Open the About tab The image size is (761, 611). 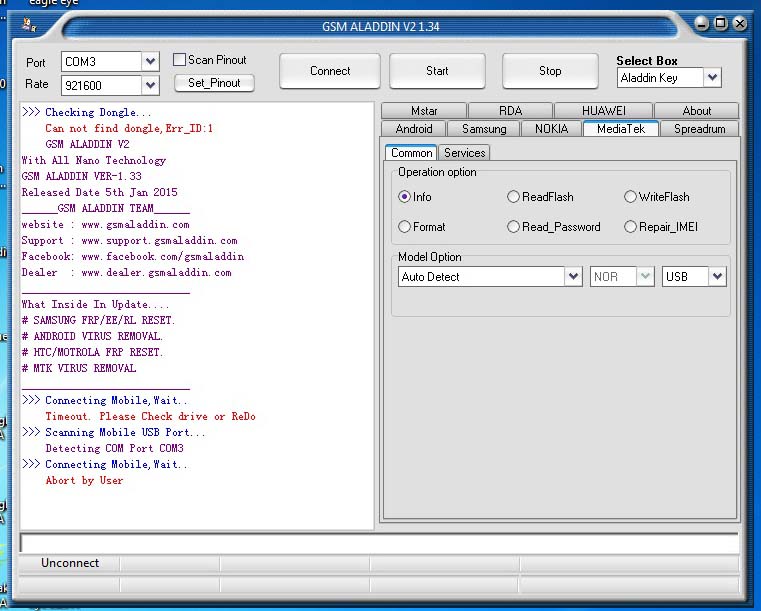tap(696, 111)
